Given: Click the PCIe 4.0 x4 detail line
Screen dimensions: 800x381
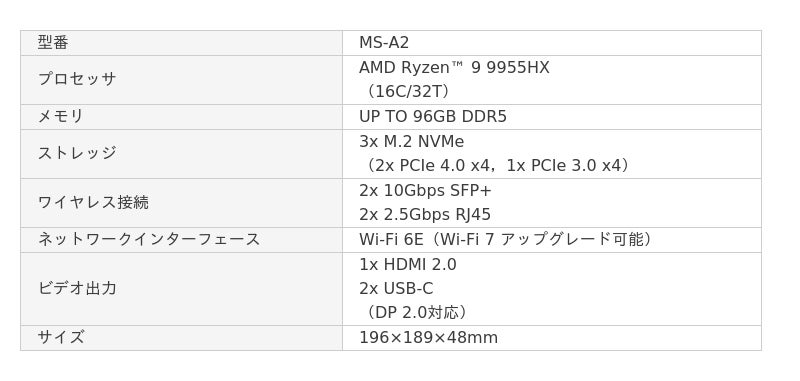Looking at the screenshot, I should pos(497,166).
